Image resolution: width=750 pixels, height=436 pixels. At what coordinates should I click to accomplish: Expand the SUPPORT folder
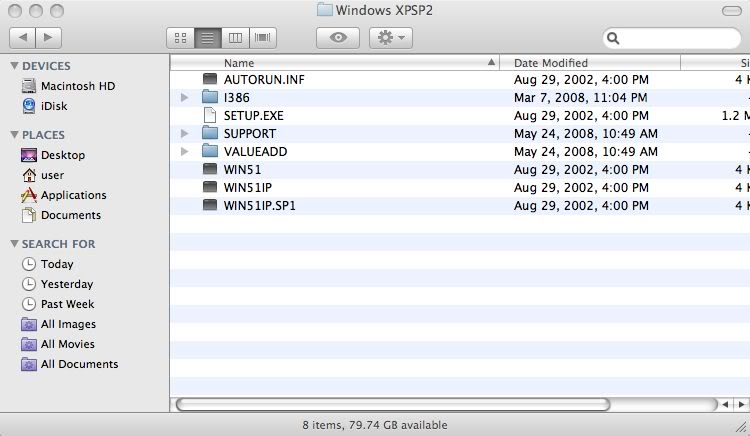[x=185, y=133]
